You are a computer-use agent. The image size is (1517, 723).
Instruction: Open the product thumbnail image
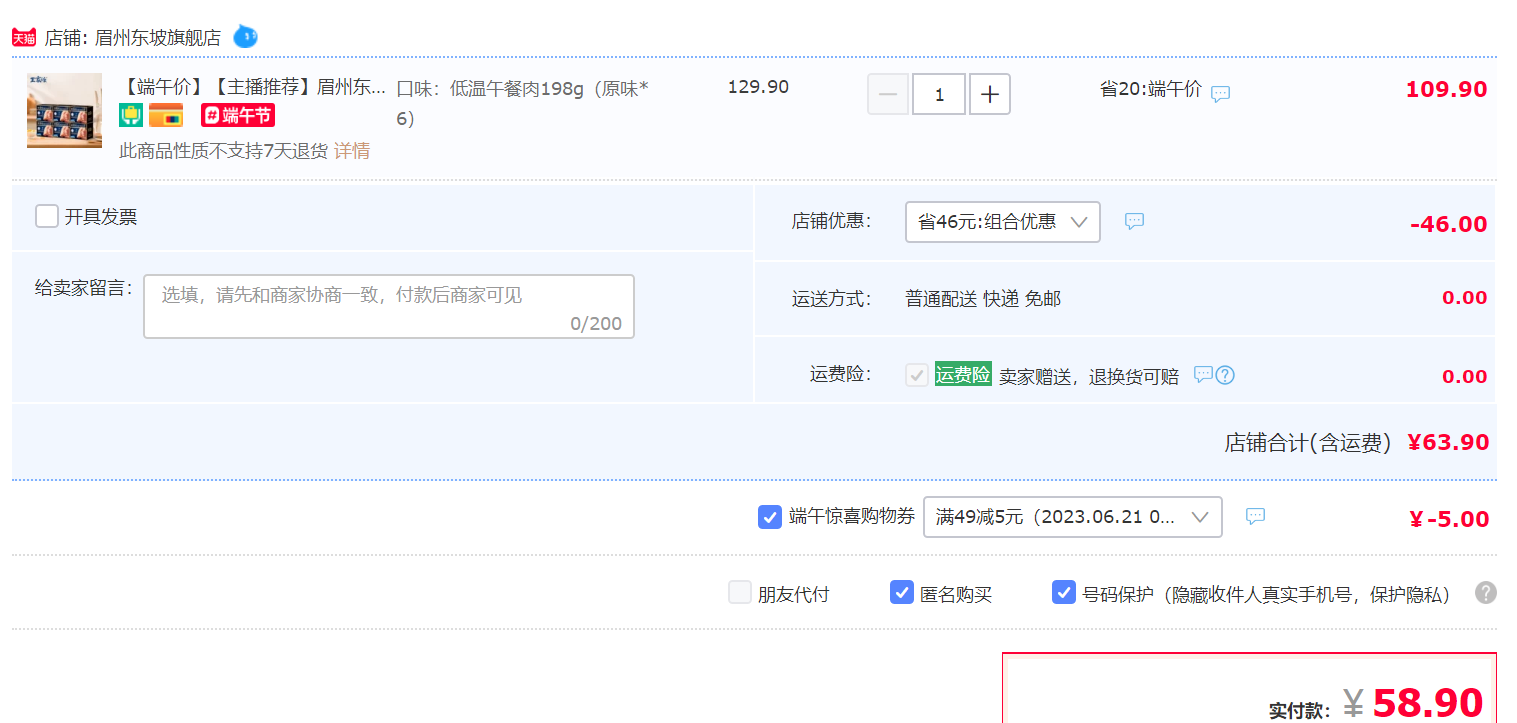[64, 110]
